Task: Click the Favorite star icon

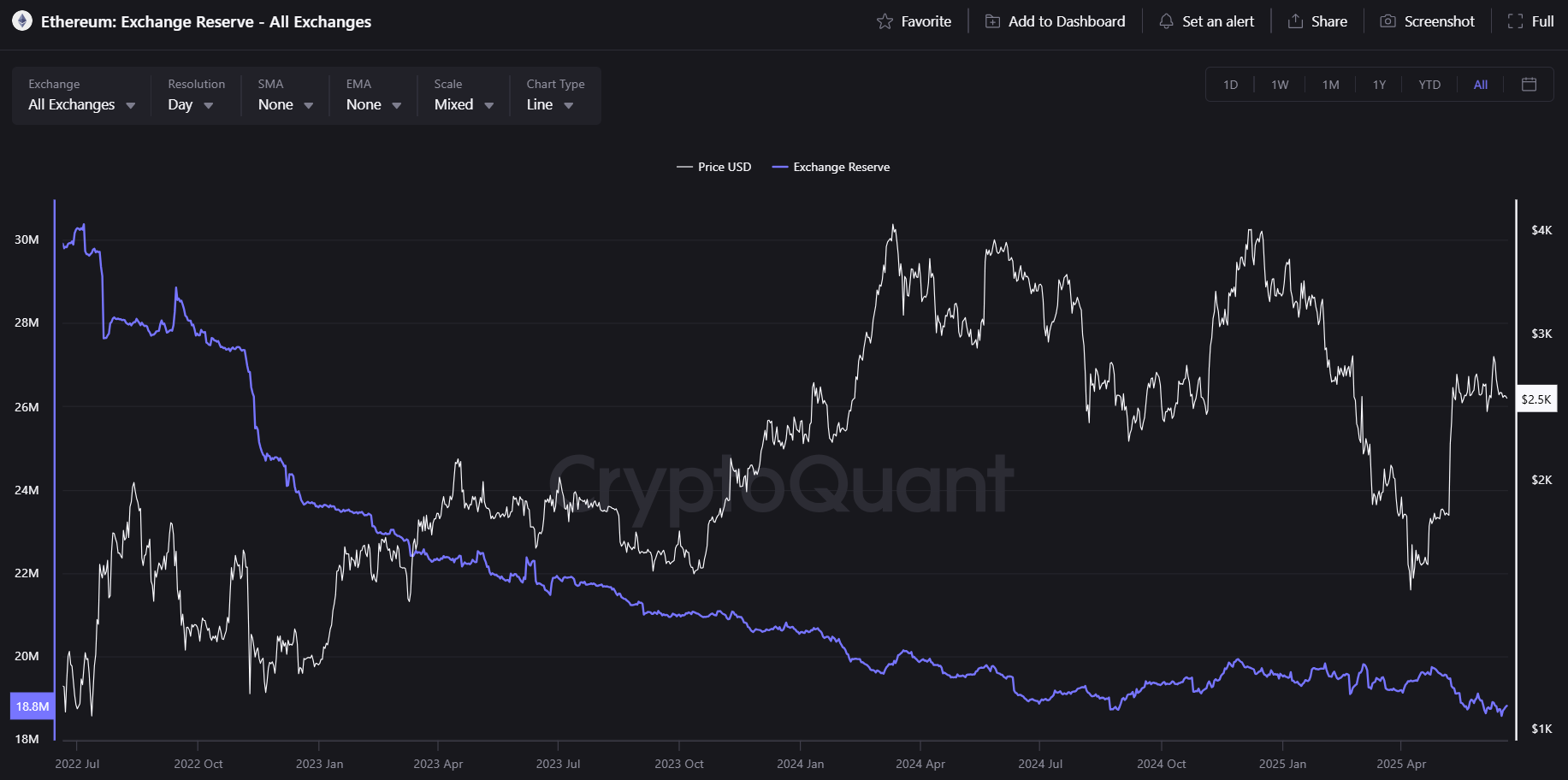Action: pos(885,21)
